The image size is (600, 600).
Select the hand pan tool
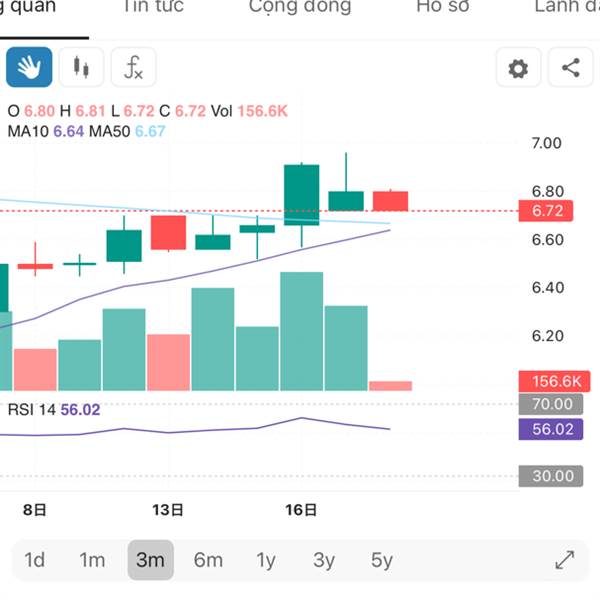pyautogui.click(x=29, y=68)
